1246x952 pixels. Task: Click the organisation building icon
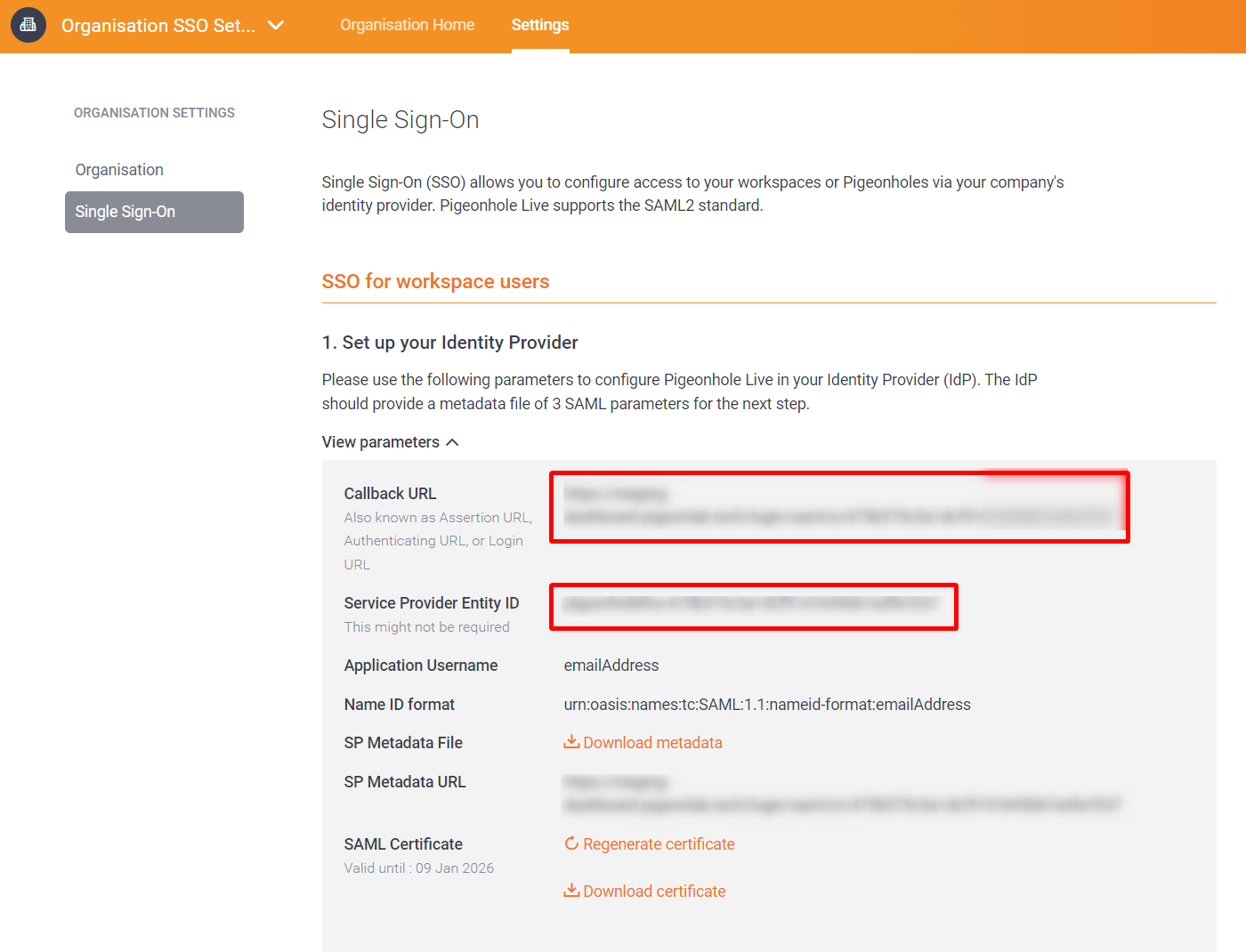coord(28,25)
